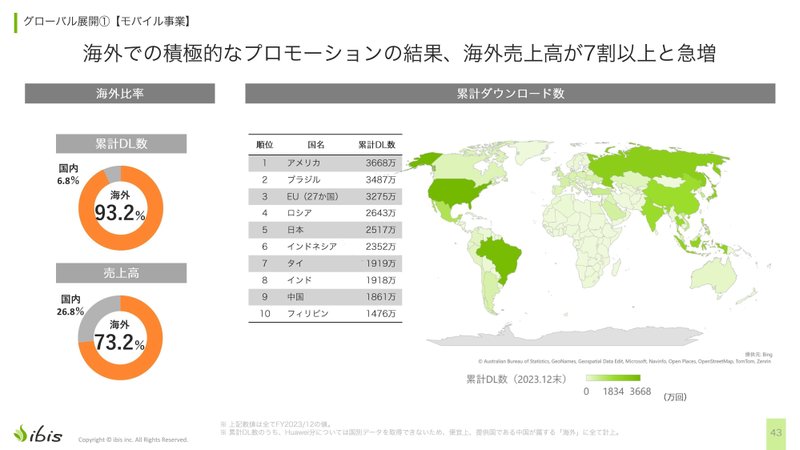Click the 累計DL数 table column header
Screen dimensions: 800x450
(x=377, y=145)
